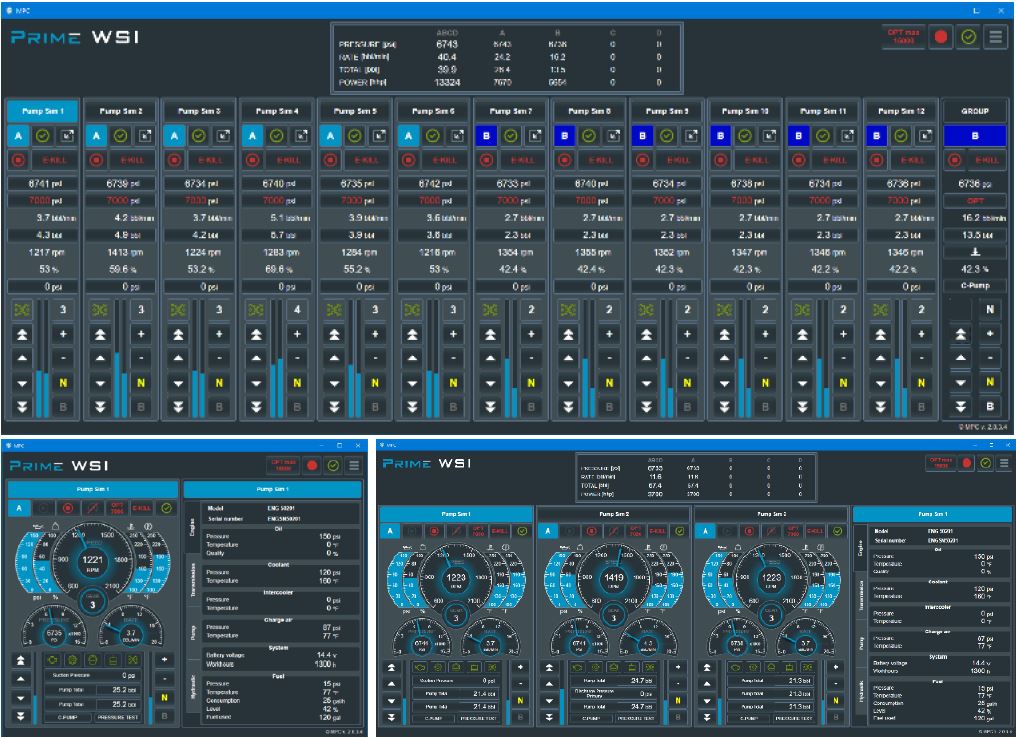Screen dimensions: 1016x738
Task: Expand Pump Sim 1 with its pop-out icon in the main window
Action: 67,135
